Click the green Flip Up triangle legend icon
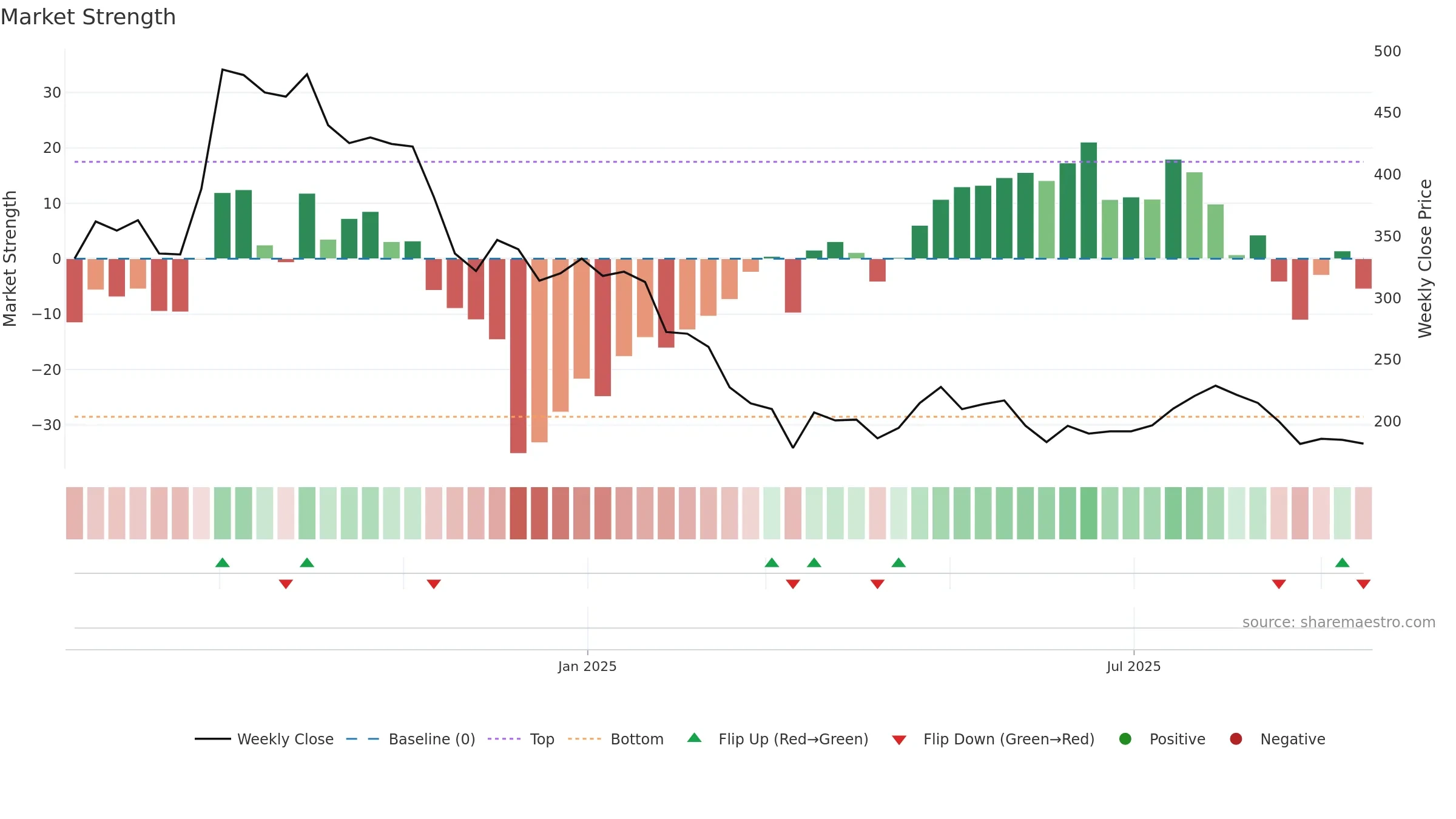 coord(695,738)
